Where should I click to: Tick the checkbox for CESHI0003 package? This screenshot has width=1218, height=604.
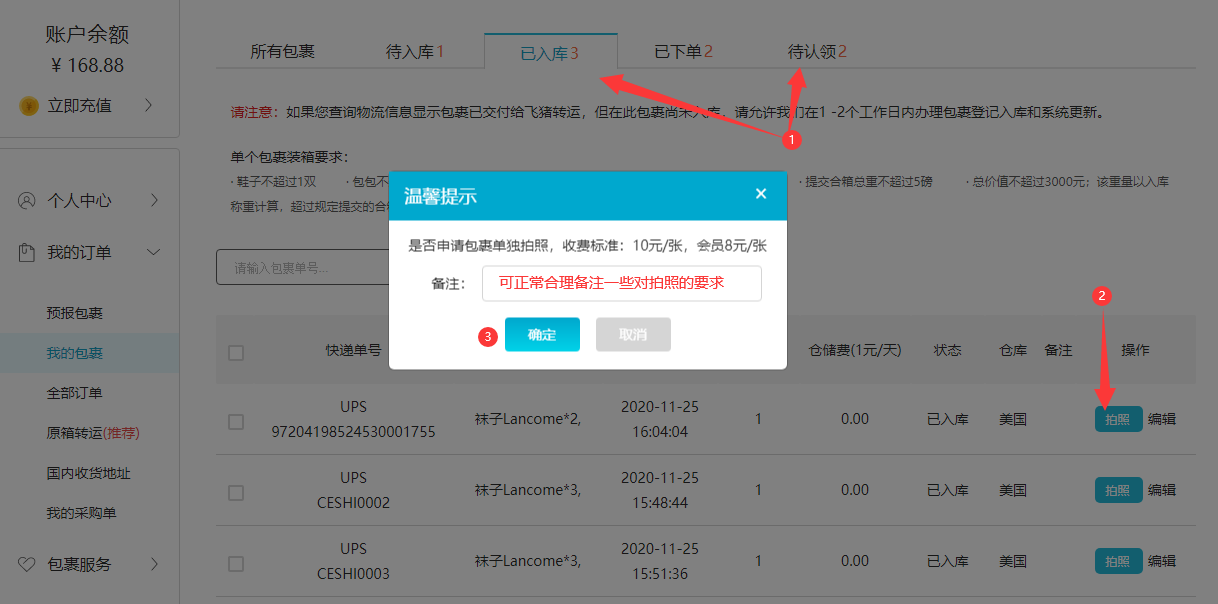[236, 563]
